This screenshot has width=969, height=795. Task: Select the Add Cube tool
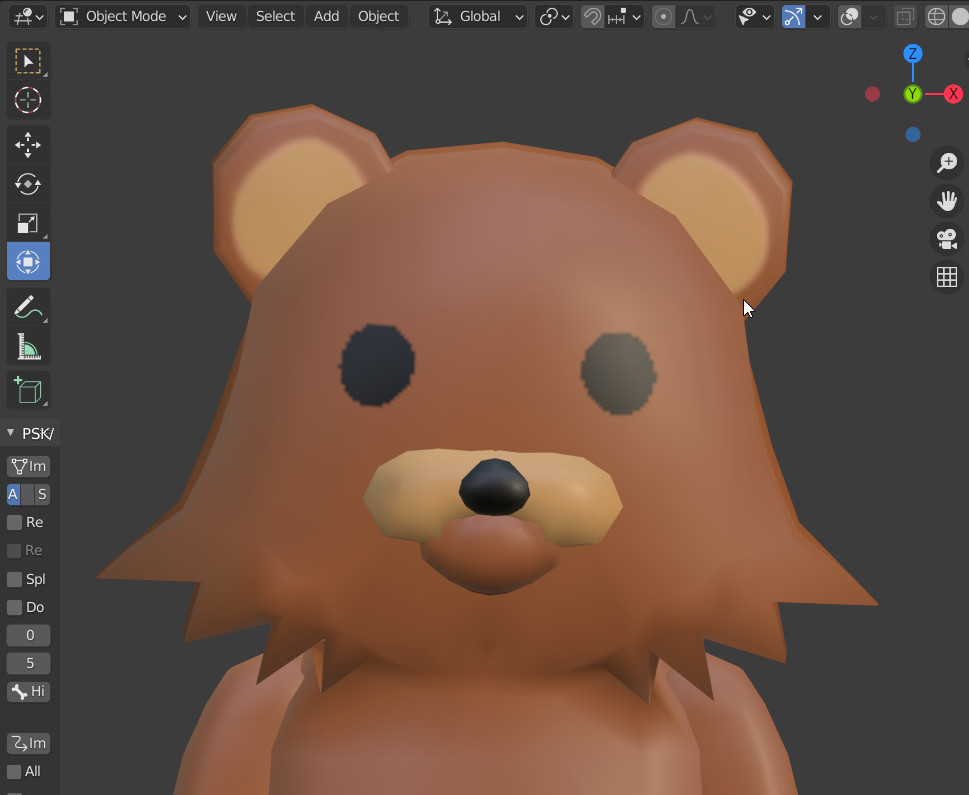point(28,391)
